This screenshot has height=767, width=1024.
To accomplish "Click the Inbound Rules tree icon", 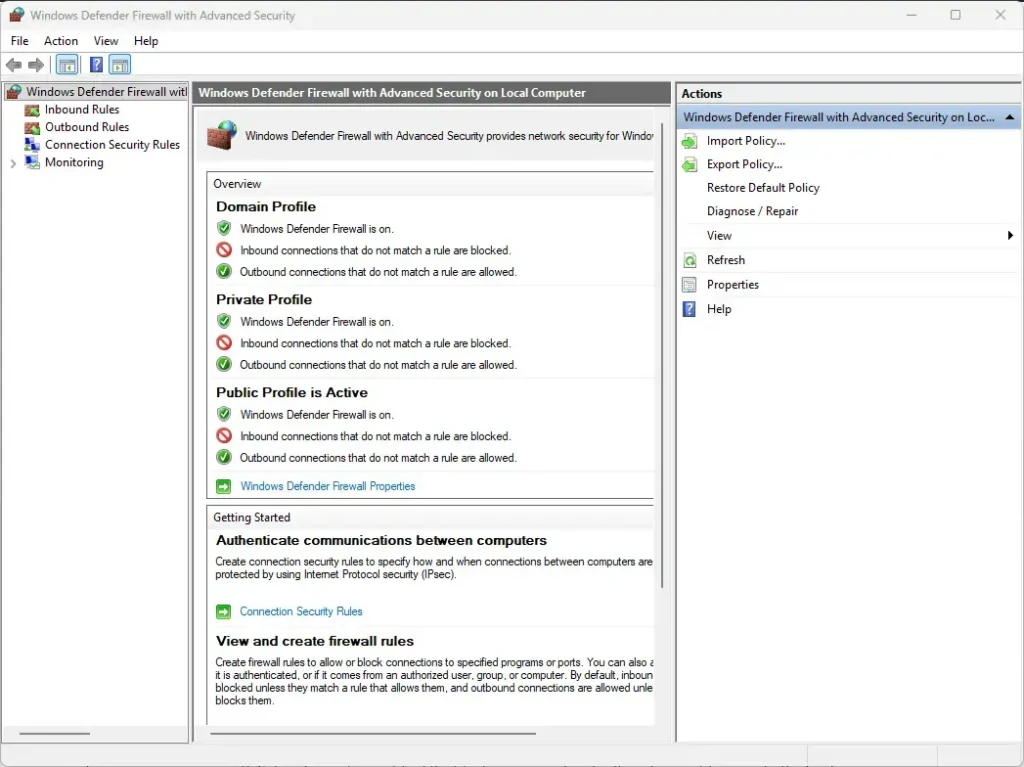I will 32,110.
